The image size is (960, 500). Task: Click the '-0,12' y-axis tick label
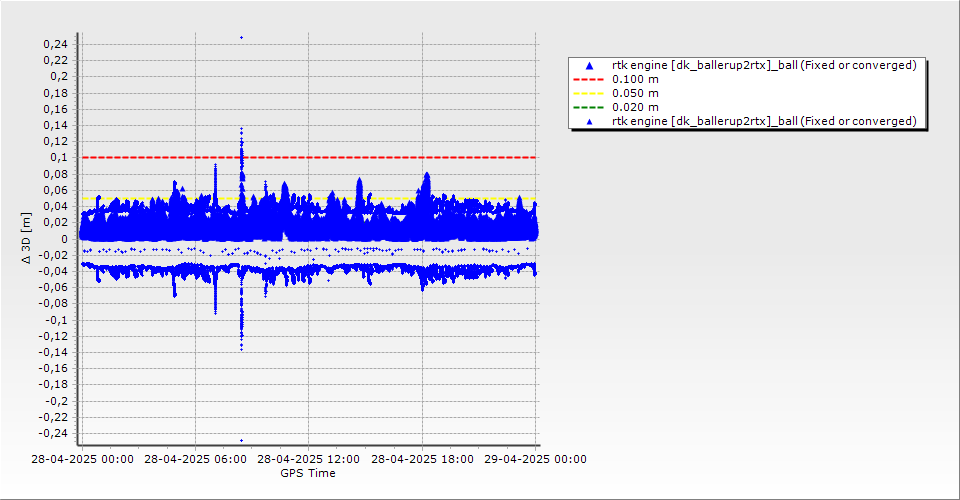coord(53,336)
